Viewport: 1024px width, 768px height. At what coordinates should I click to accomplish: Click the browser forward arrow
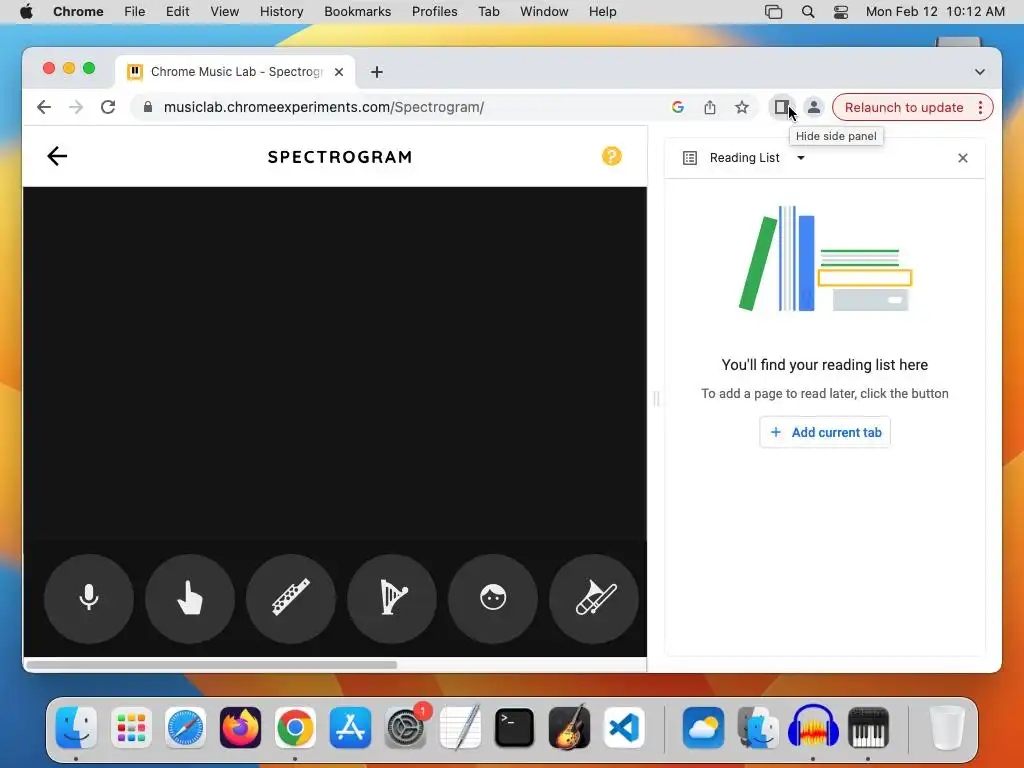[x=76, y=107]
